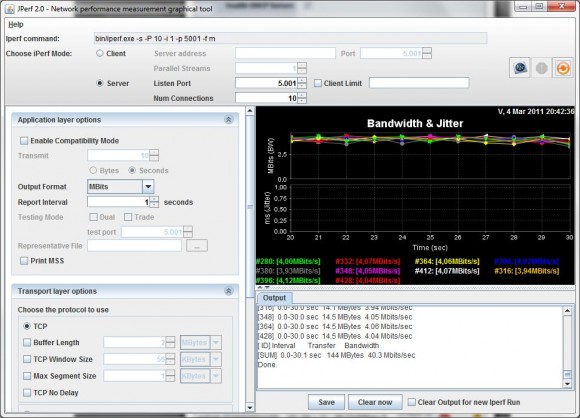This screenshot has width=580, height=418.
Task: Collapse the Transport layer options panel
Action: pos(229,291)
